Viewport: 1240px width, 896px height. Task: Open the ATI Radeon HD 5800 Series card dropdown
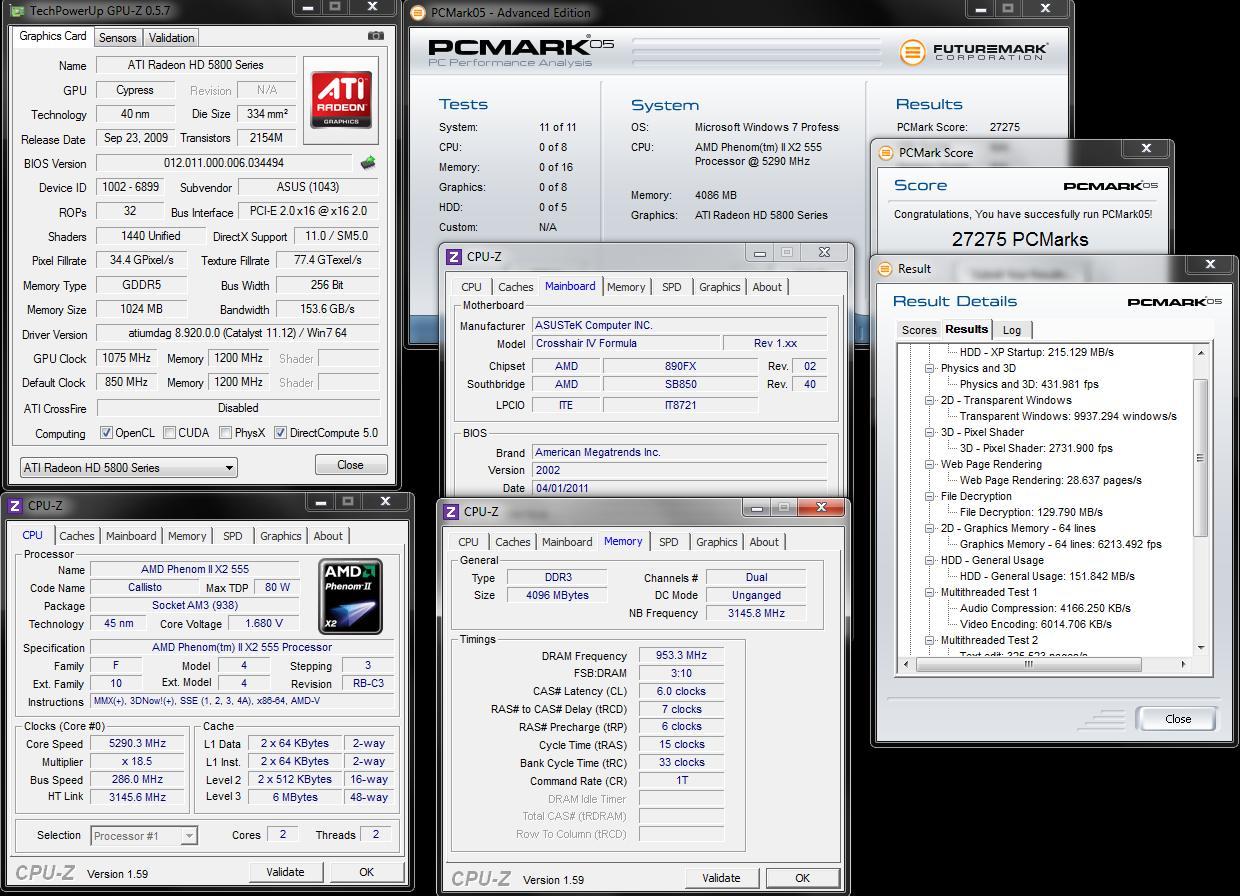[x=229, y=467]
